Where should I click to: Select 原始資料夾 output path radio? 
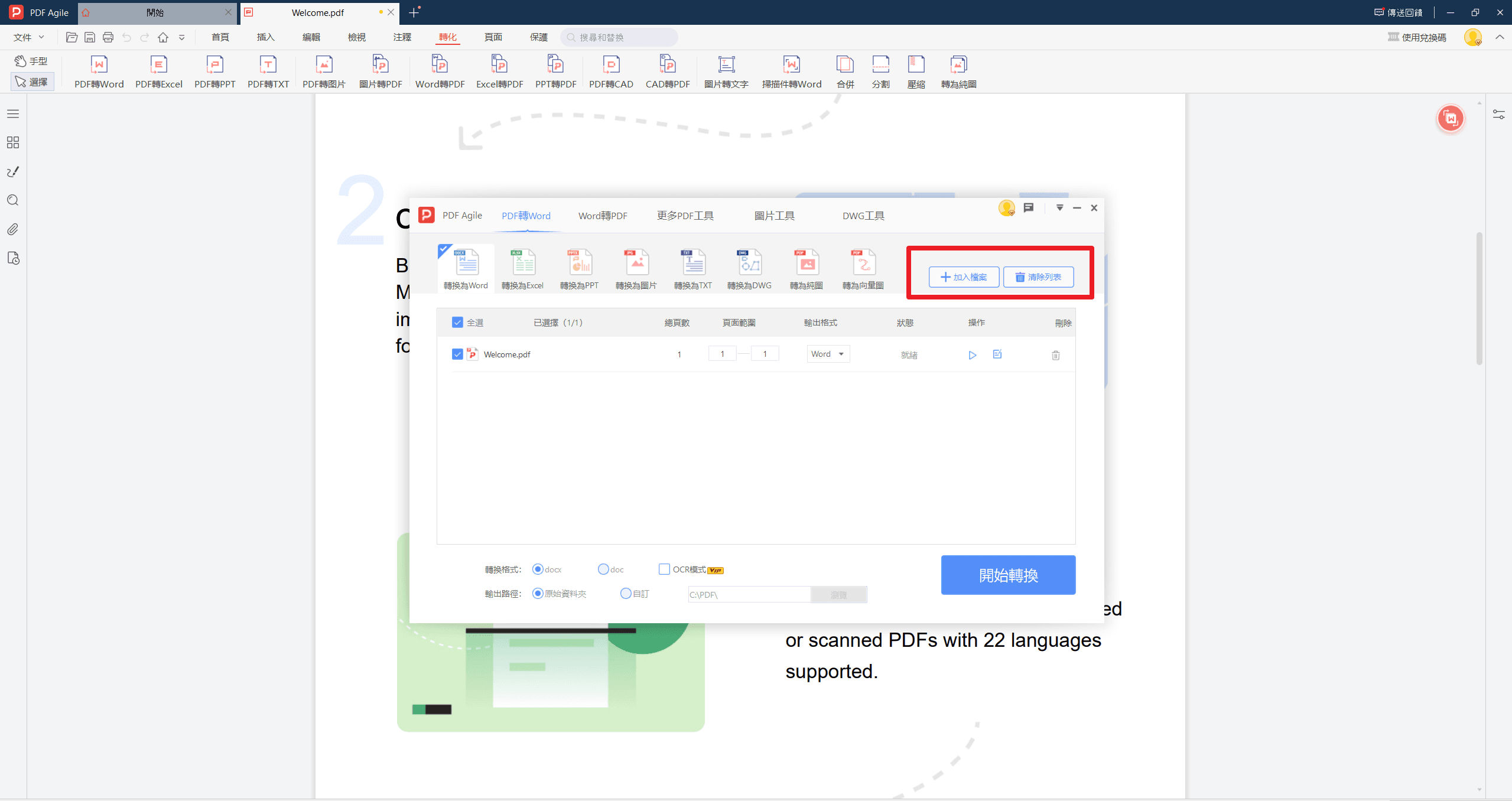pyautogui.click(x=537, y=593)
